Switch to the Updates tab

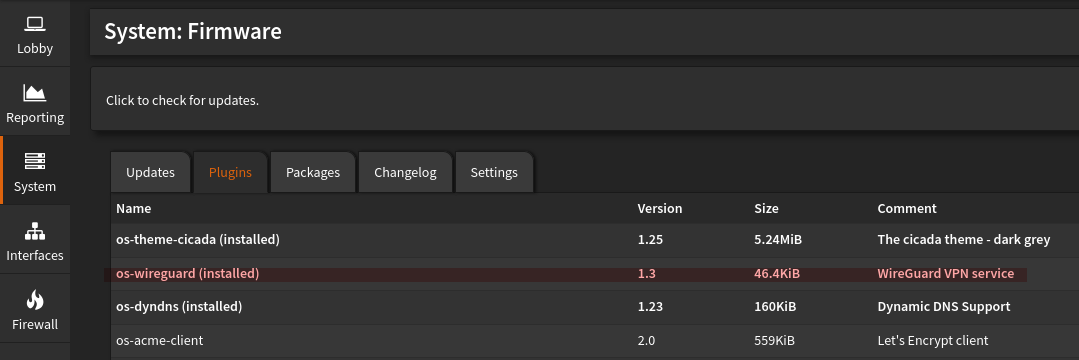tap(150, 172)
